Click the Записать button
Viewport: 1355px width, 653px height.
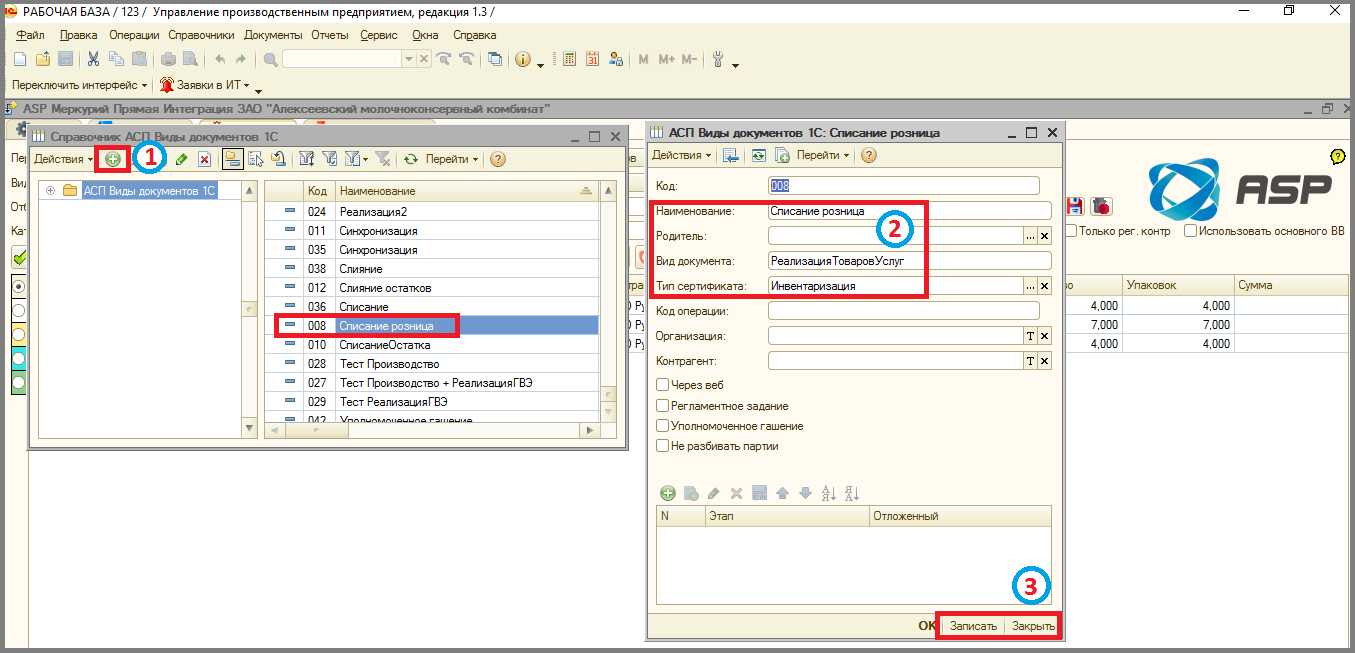tap(973, 626)
